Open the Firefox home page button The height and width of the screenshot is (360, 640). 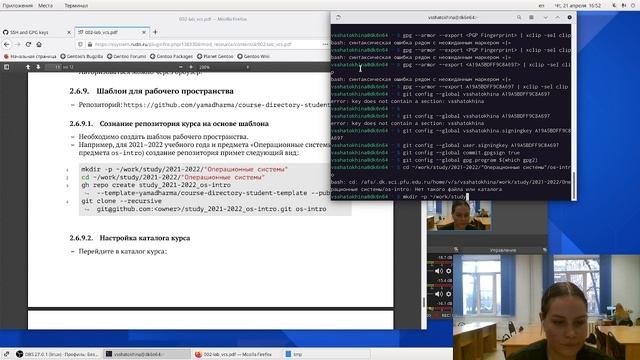pos(39,44)
